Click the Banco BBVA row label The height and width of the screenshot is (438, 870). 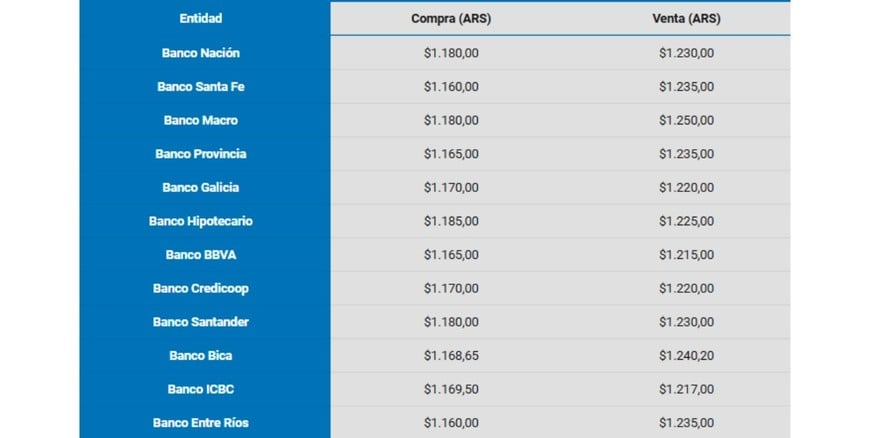(x=201, y=255)
